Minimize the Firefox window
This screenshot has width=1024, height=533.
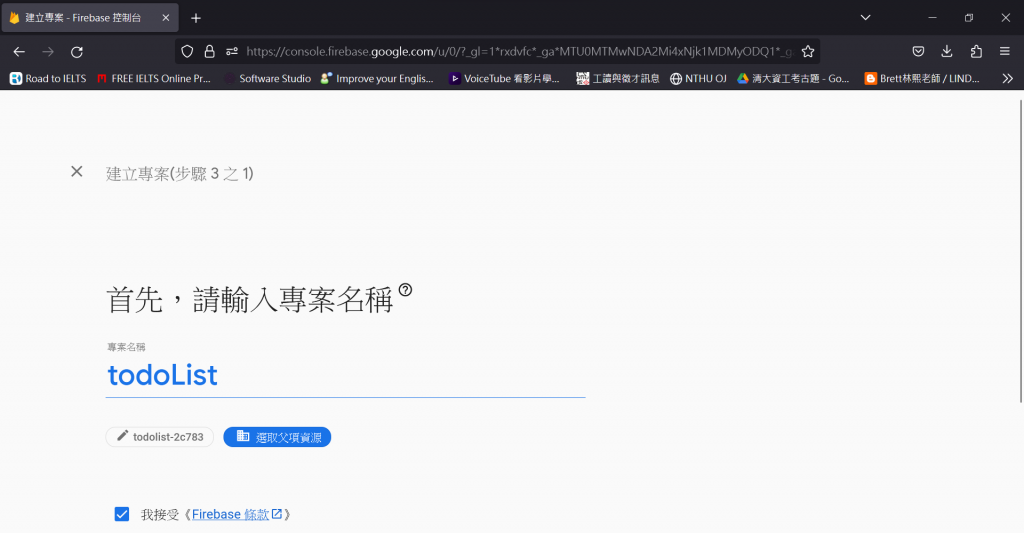933,18
